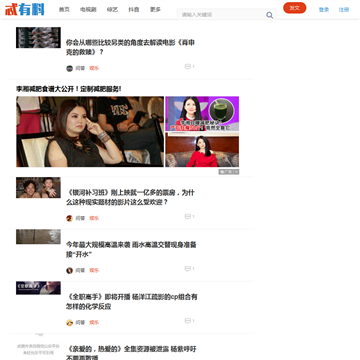The height and width of the screenshot is (360, 360).
Task: Click the 注册 register link
Action: point(344,10)
